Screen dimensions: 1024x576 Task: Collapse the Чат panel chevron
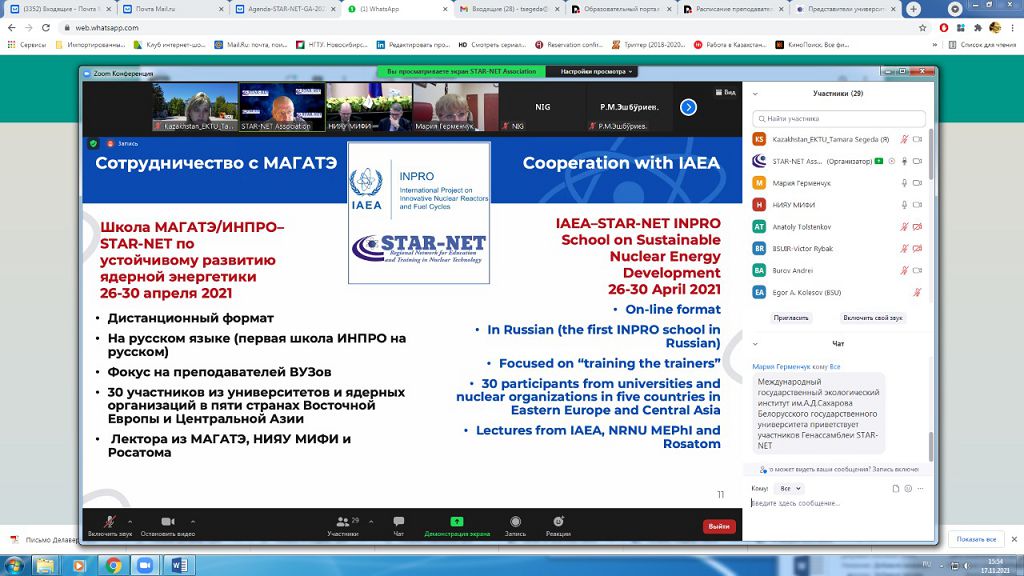click(756, 344)
